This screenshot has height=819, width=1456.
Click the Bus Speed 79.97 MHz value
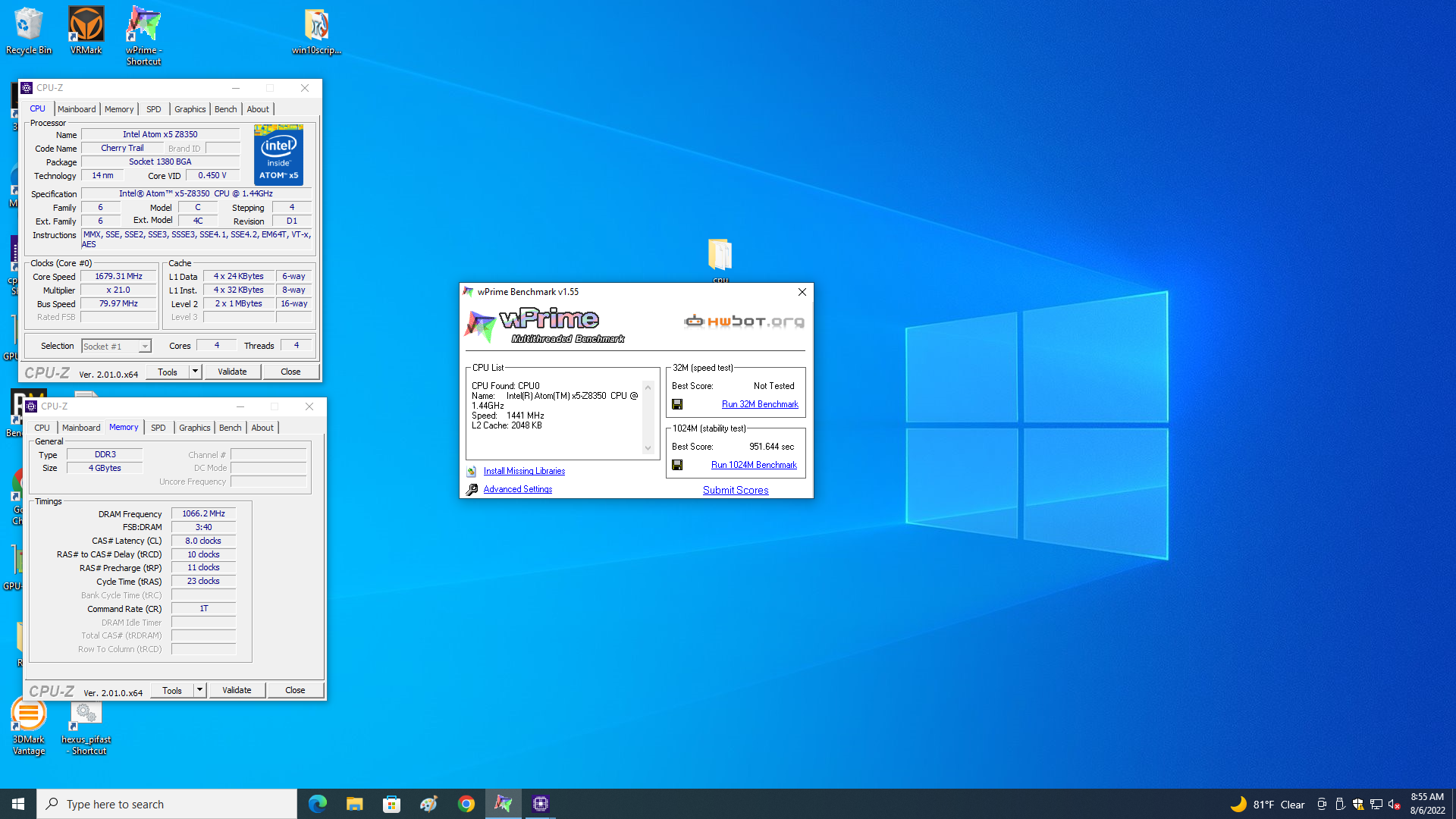point(118,304)
